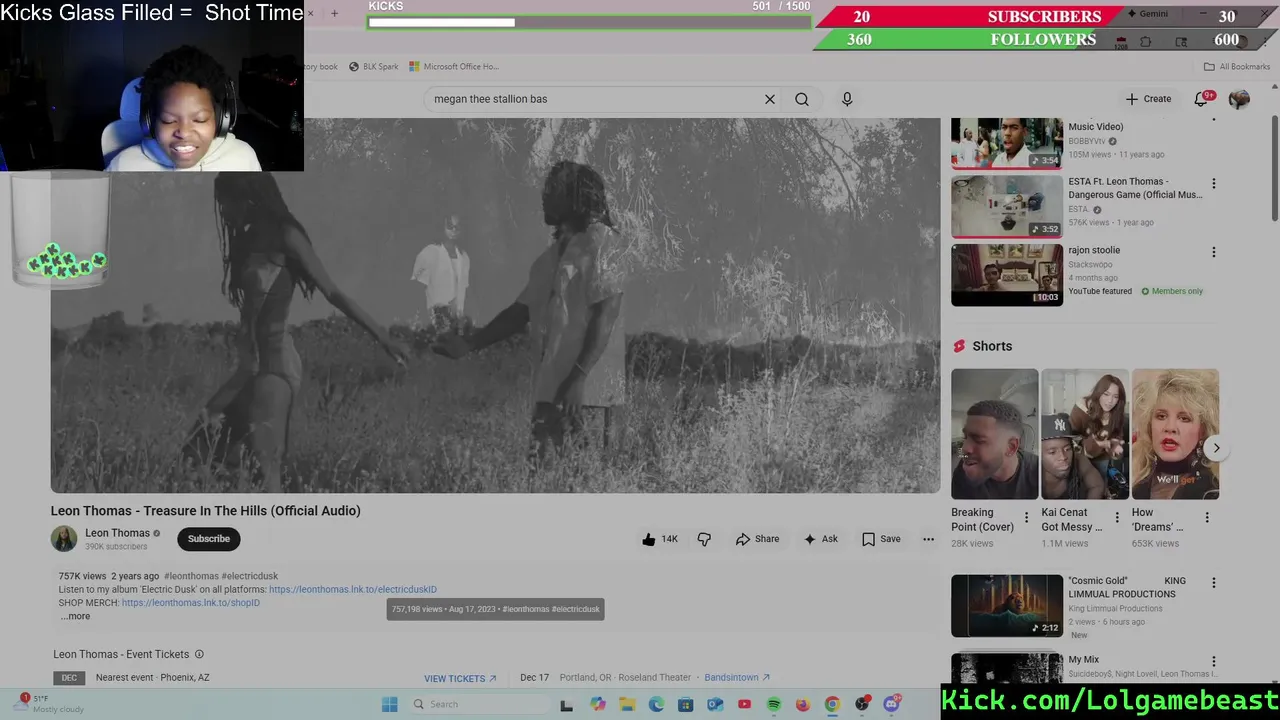Click the Ask button below the video
The height and width of the screenshot is (720, 1280).
[x=820, y=539]
